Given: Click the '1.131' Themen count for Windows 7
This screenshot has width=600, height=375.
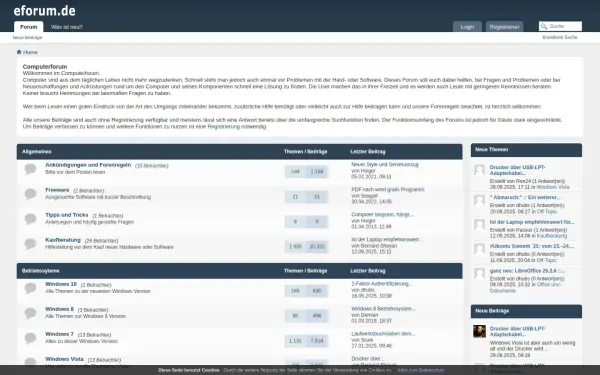Looking at the screenshot, I should (x=295, y=341).
